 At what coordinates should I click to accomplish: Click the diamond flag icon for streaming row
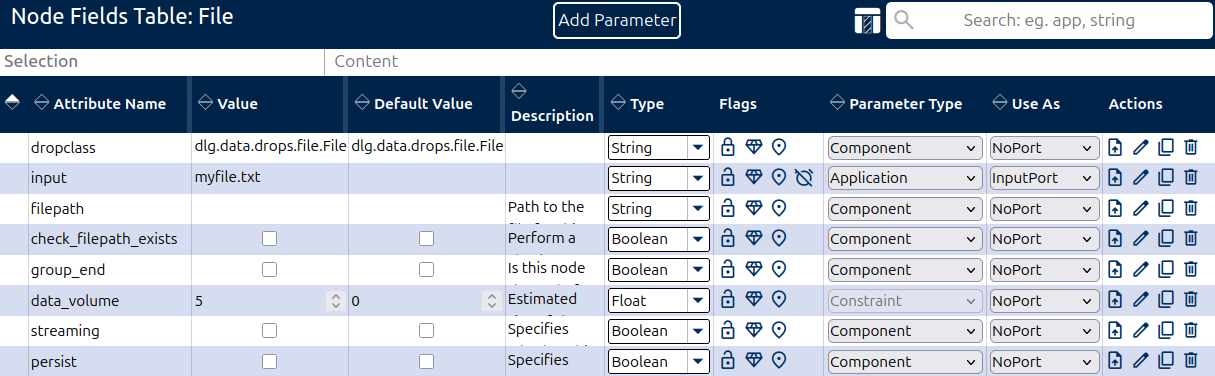click(x=754, y=331)
